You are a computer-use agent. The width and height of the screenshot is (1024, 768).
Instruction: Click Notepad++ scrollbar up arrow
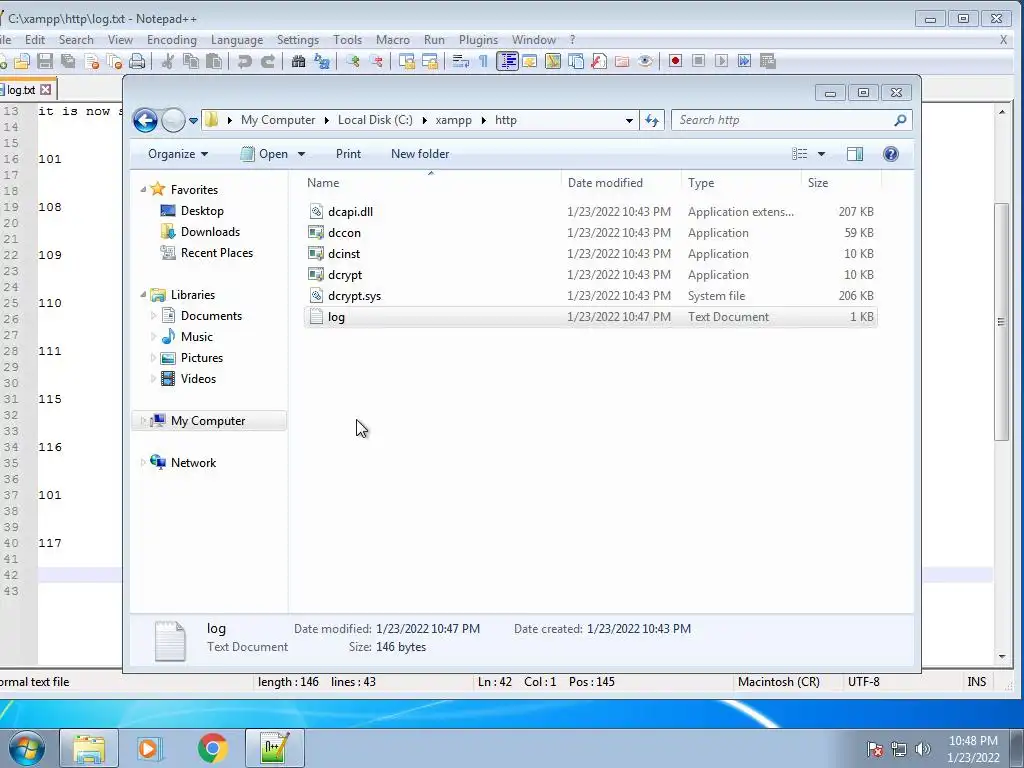tap(1002, 112)
